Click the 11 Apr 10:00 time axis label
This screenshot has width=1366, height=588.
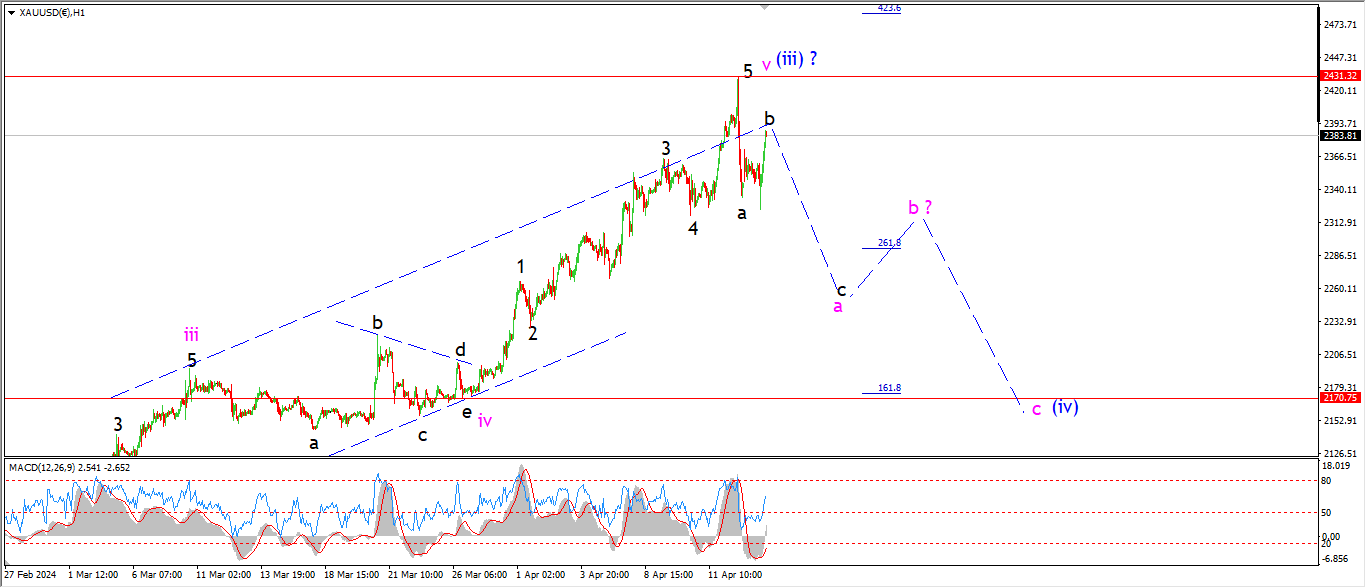click(x=735, y=576)
